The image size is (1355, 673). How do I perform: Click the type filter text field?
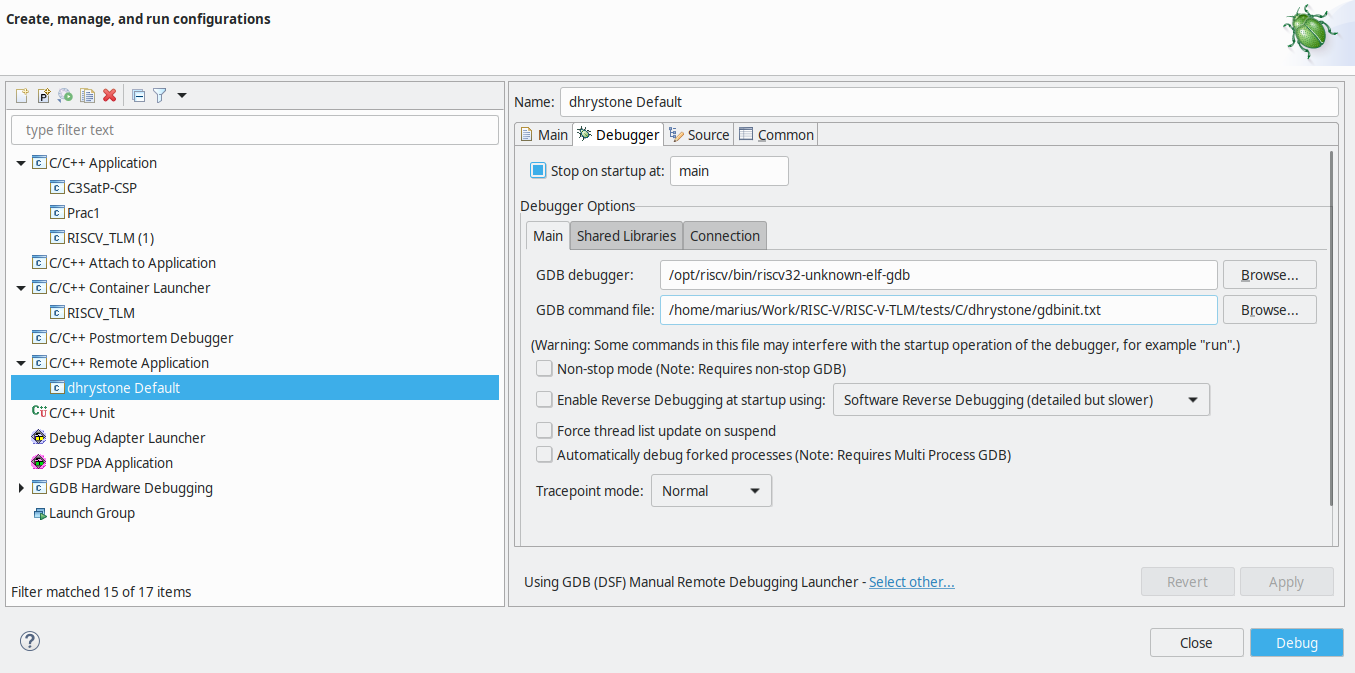click(255, 130)
